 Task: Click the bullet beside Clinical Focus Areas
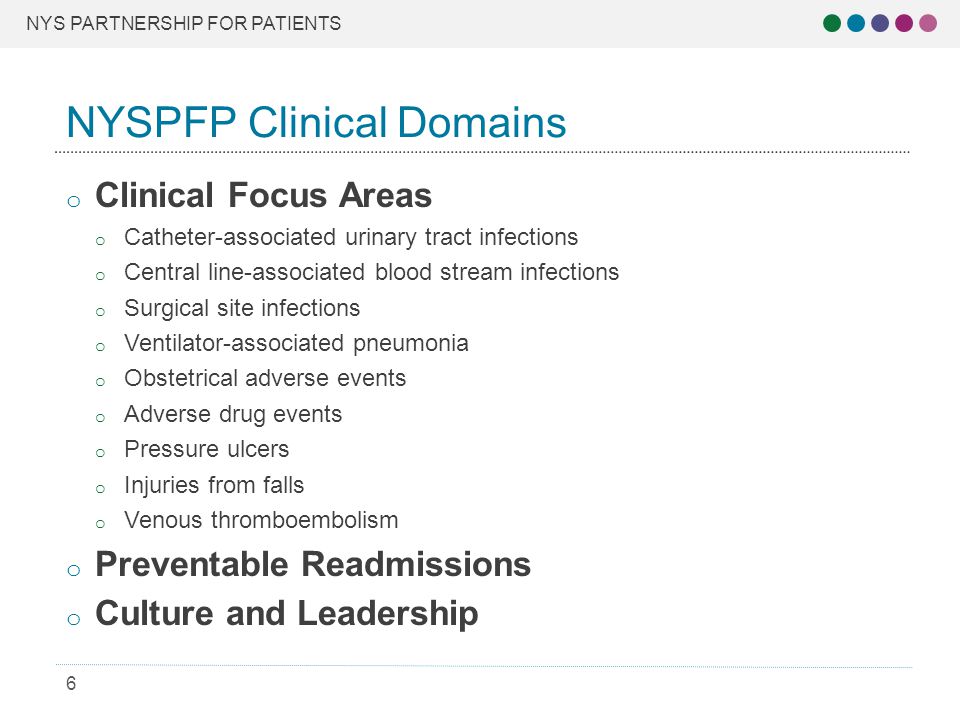coord(74,201)
